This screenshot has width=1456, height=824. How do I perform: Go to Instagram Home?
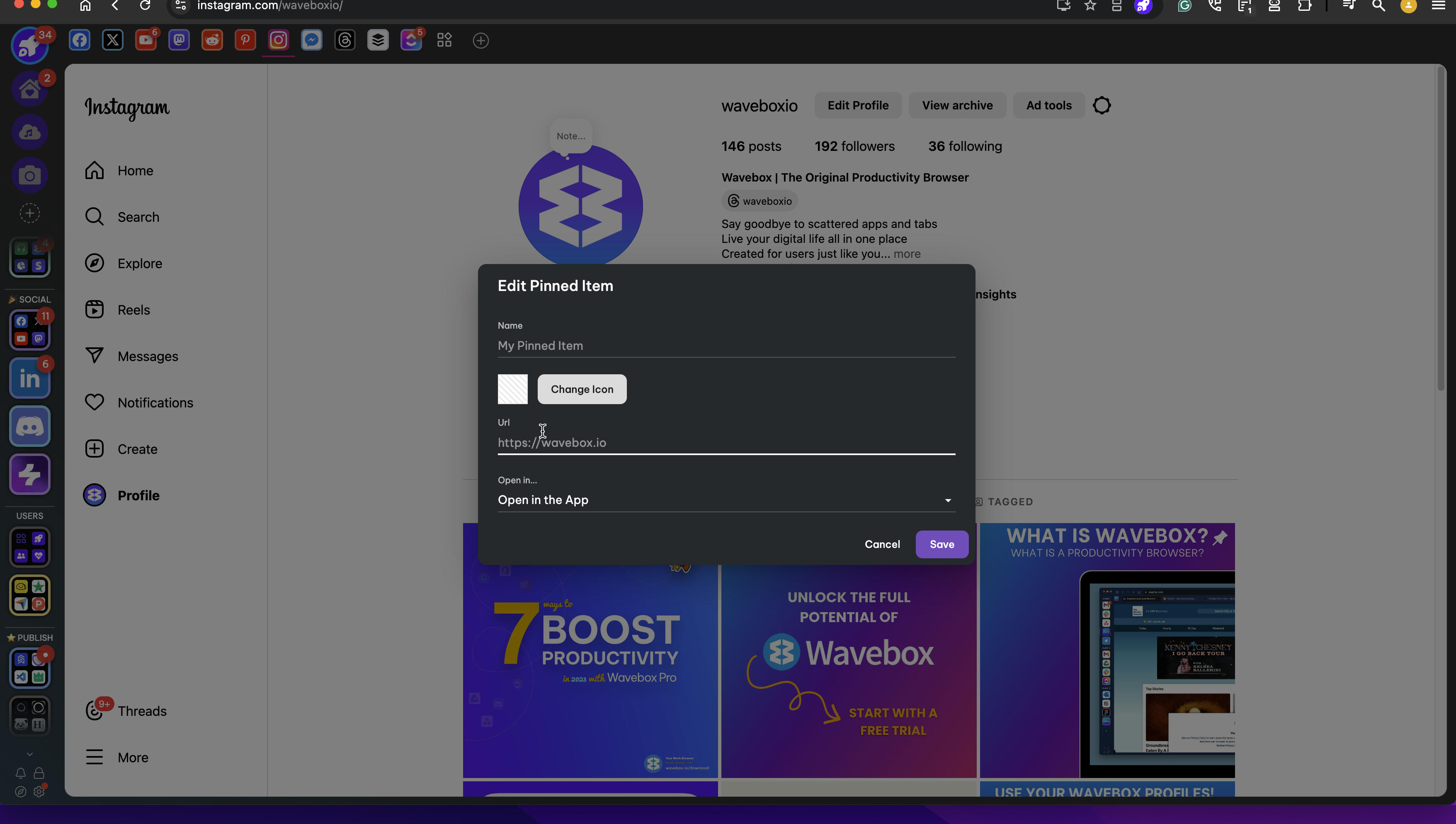click(x=119, y=170)
